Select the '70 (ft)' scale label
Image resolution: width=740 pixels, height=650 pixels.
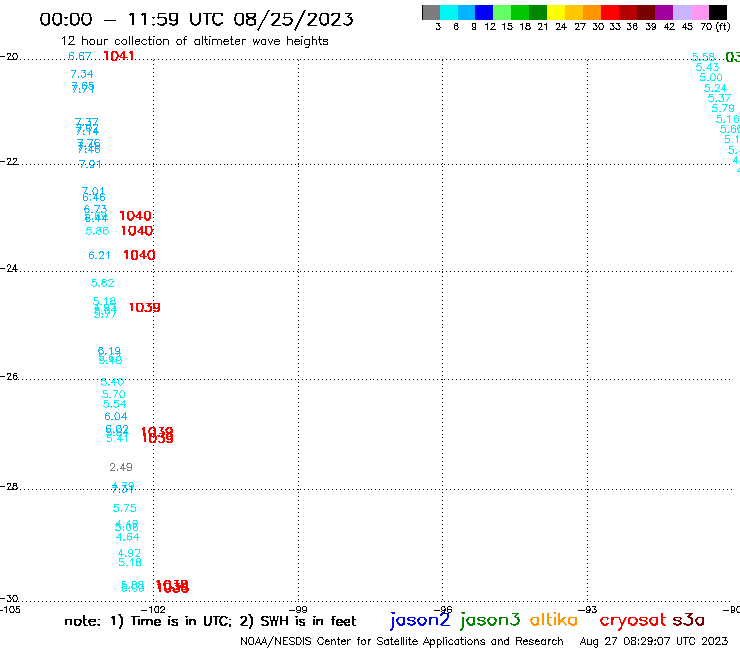pos(715,26)
